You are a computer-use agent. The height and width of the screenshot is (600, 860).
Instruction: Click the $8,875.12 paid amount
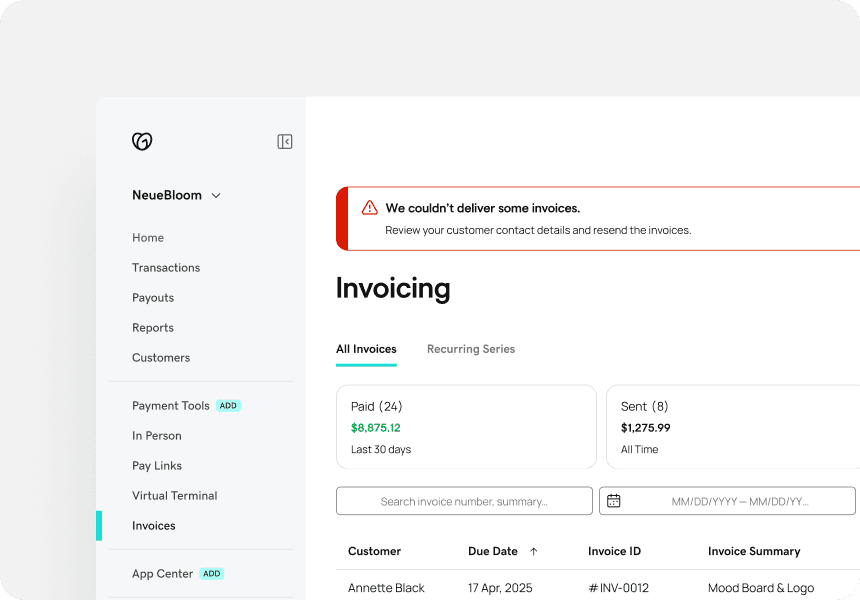pos(376,428)
